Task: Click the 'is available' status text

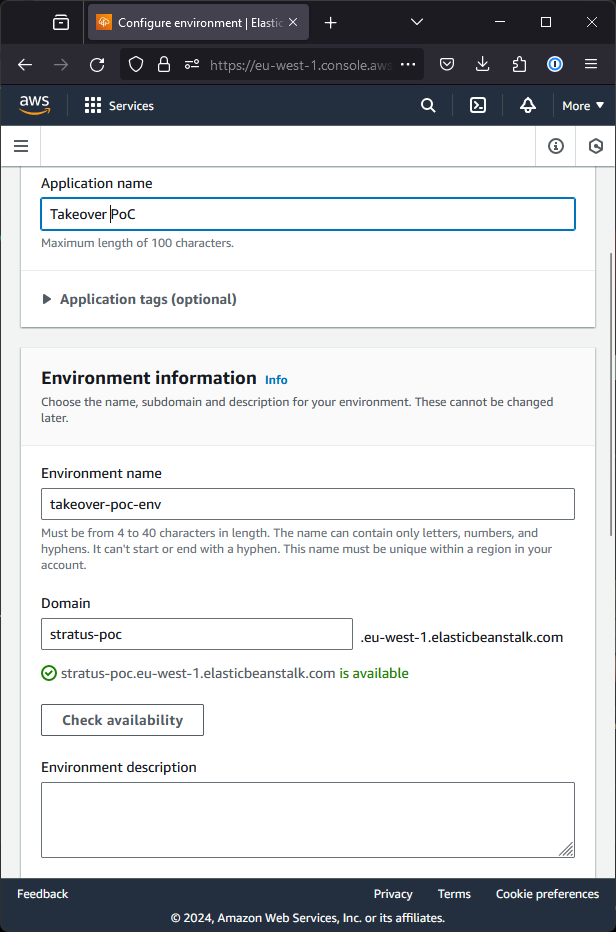Action: (x=374, y=673)
